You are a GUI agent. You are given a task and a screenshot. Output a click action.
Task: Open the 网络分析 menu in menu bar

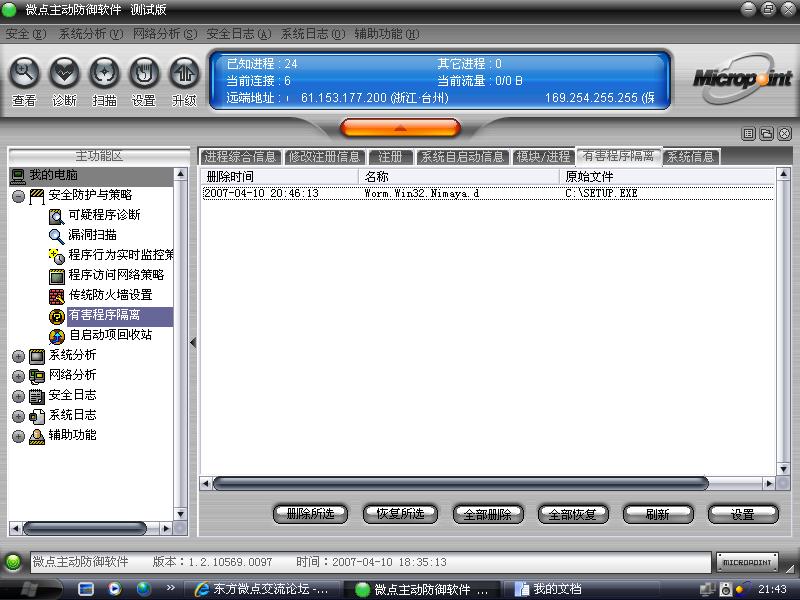165,34
